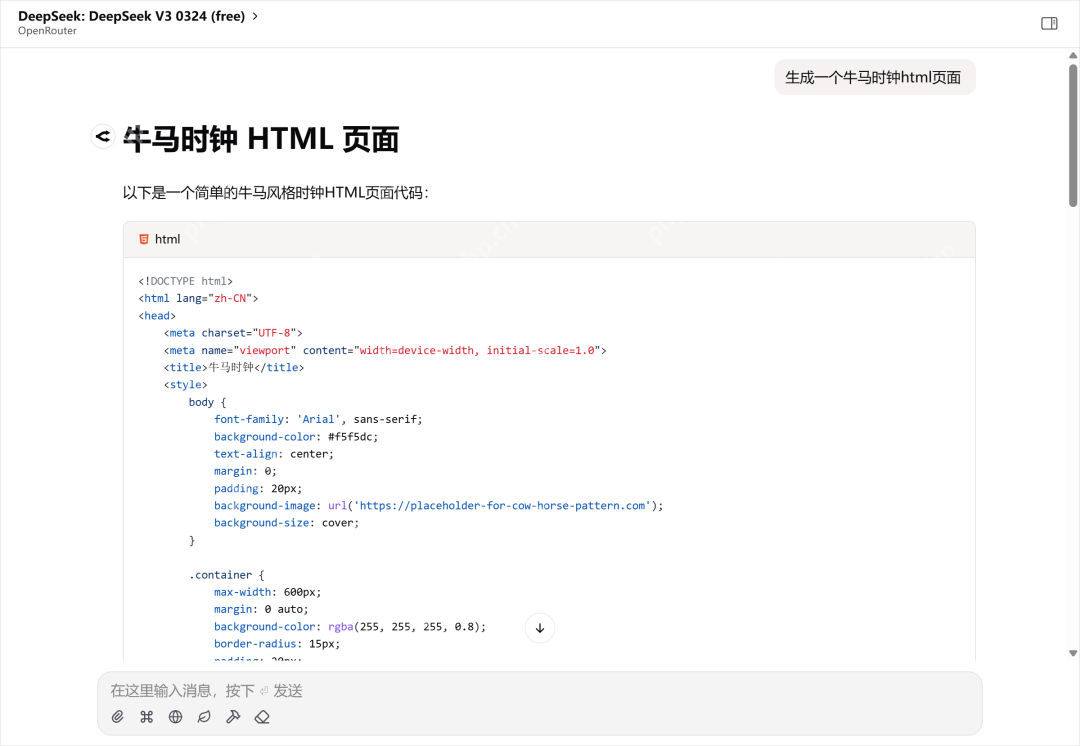Click the back arrow beside the page title
Screen dimensions: 1080x746
(x=101, y=136)
